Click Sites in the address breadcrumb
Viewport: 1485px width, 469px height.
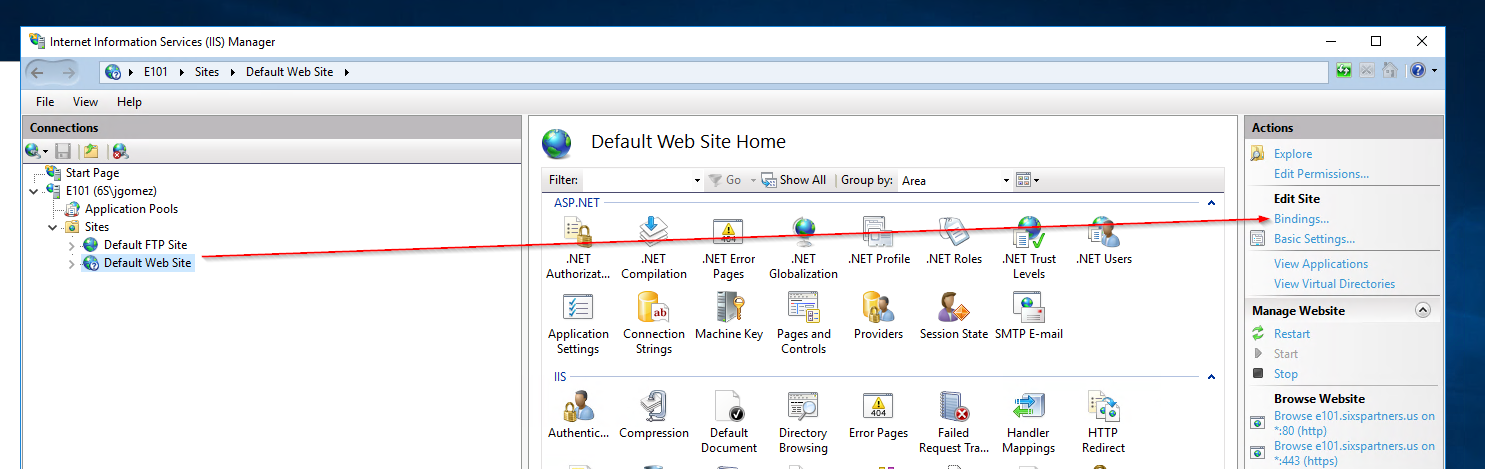[207, 72]
